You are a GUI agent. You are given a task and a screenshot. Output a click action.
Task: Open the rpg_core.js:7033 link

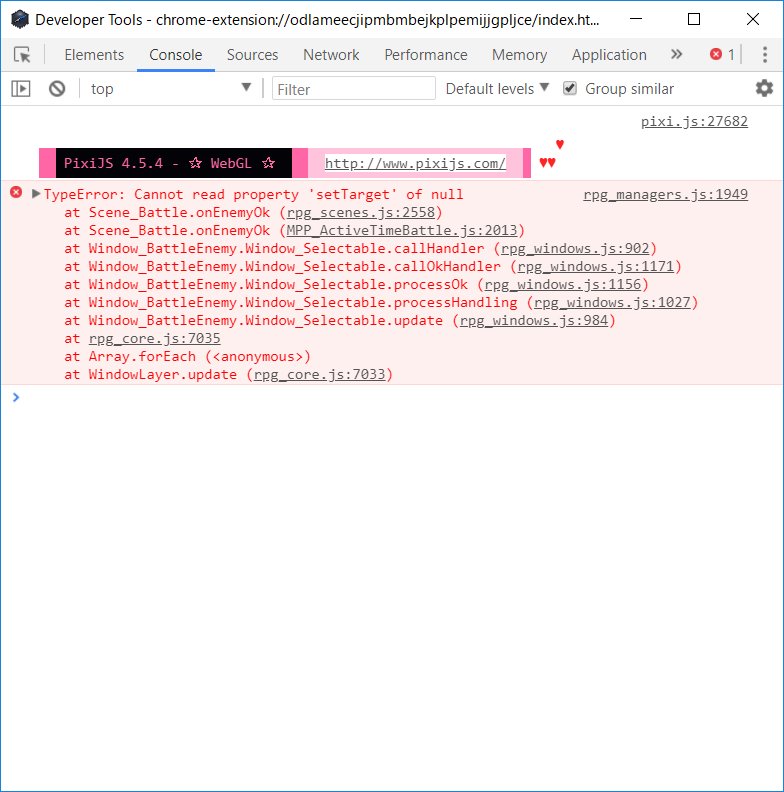point(319,375)
